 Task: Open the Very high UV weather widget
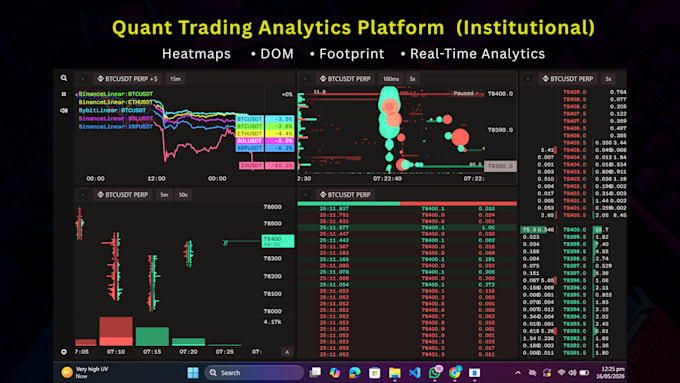(85, 372)
